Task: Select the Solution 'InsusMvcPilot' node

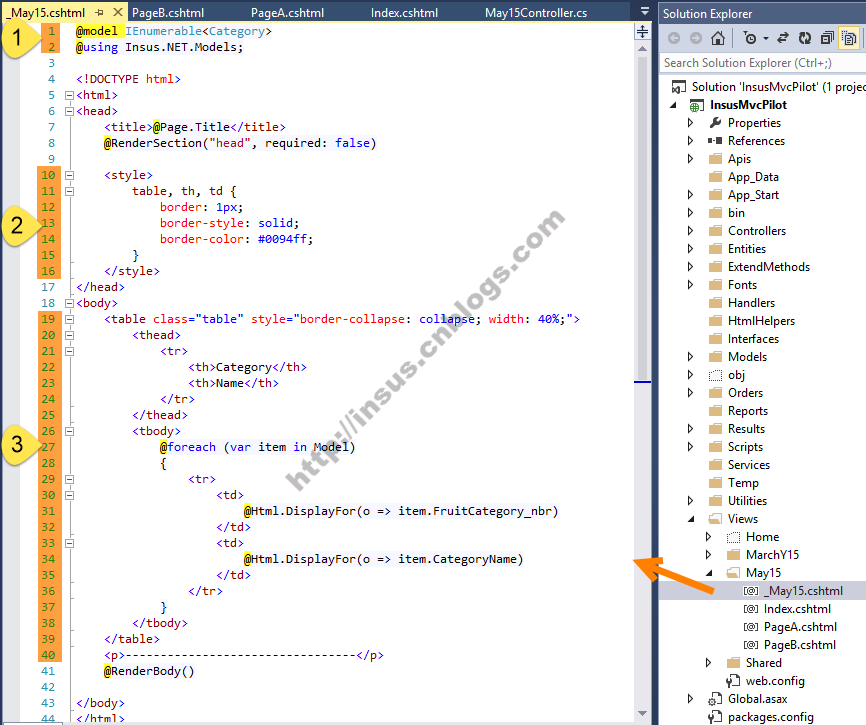Action: (778, 87)
